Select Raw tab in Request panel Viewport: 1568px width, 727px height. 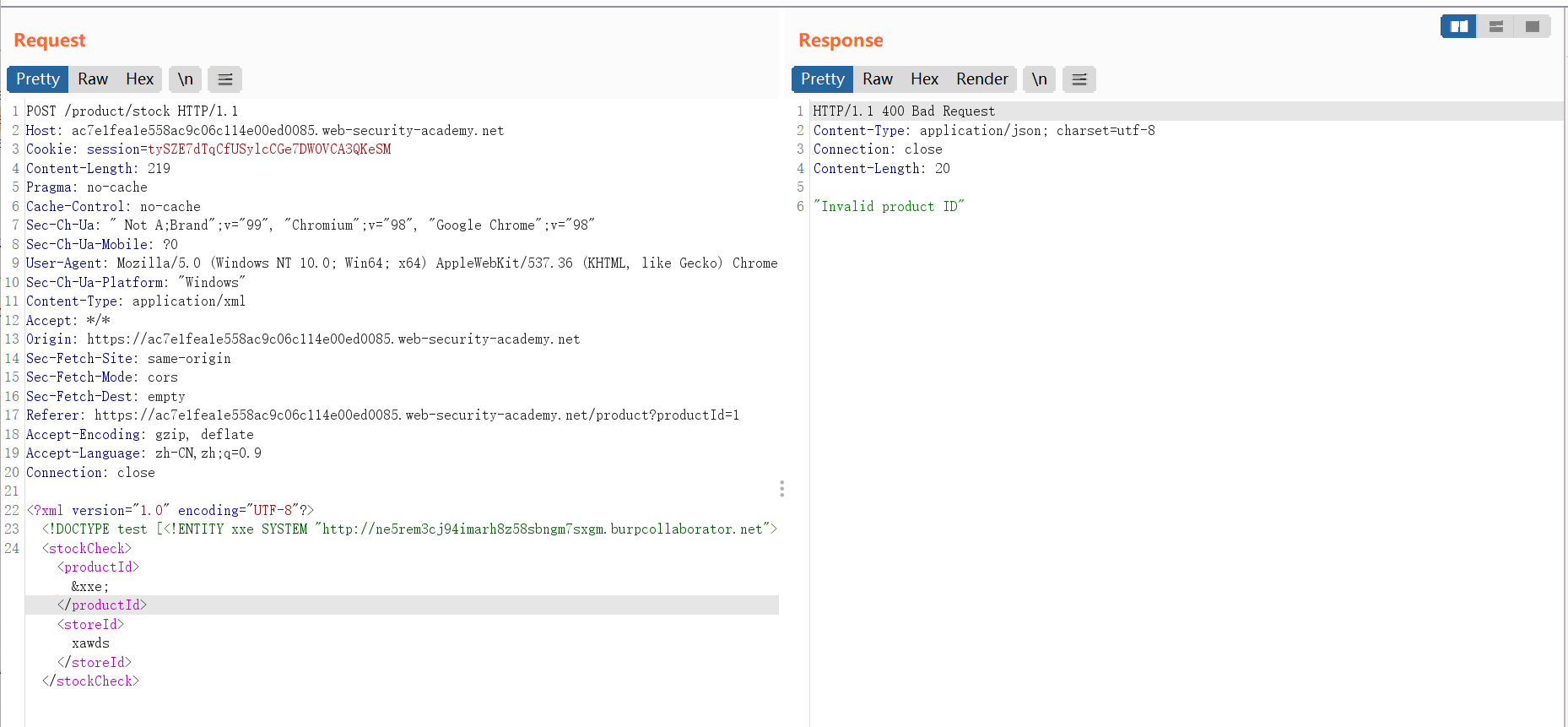[93, 79]
